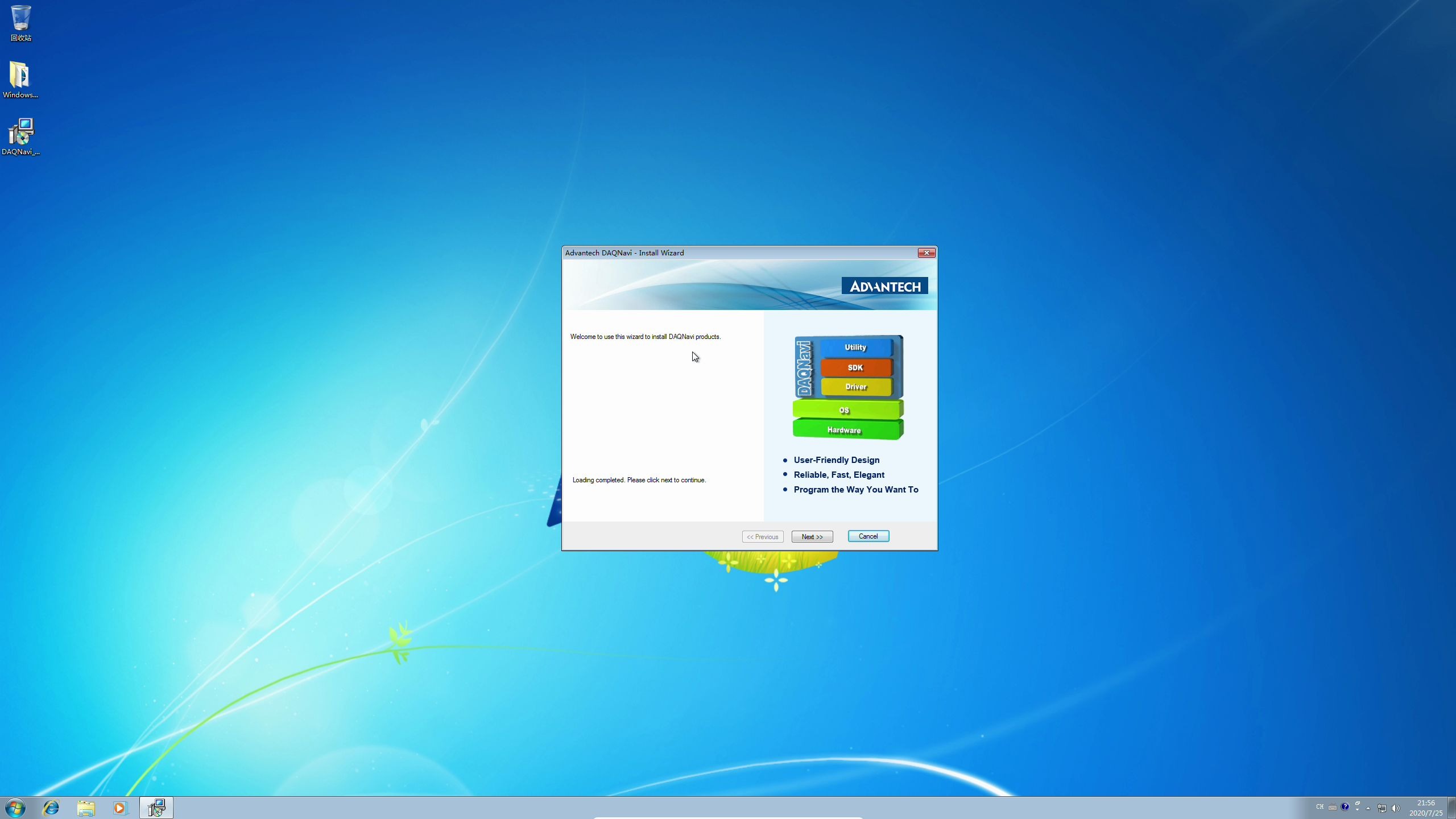The image size is (1456, 819).
Task: Click the network connection tray icon
Action: pos(1381,808)
